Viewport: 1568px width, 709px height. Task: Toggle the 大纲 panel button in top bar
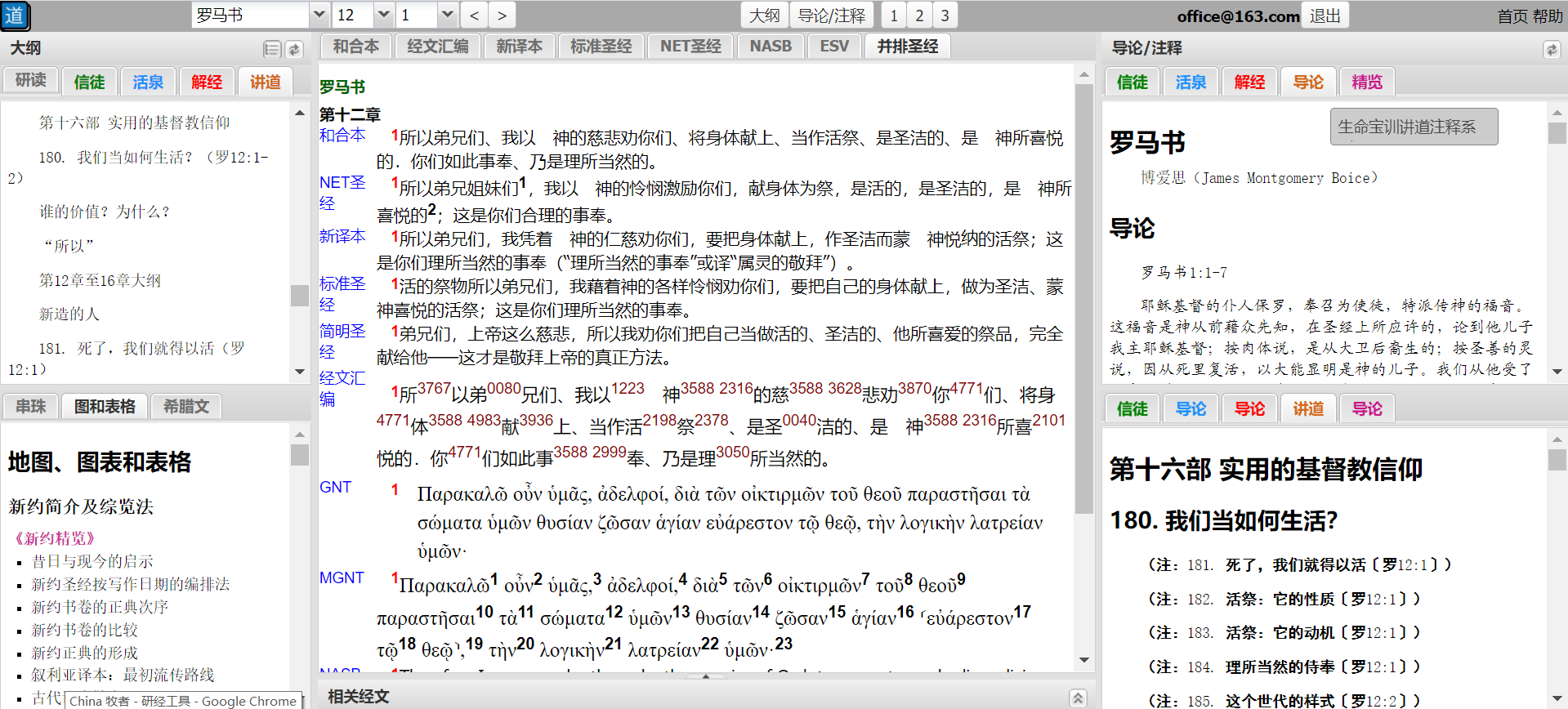tap(764, 16)
